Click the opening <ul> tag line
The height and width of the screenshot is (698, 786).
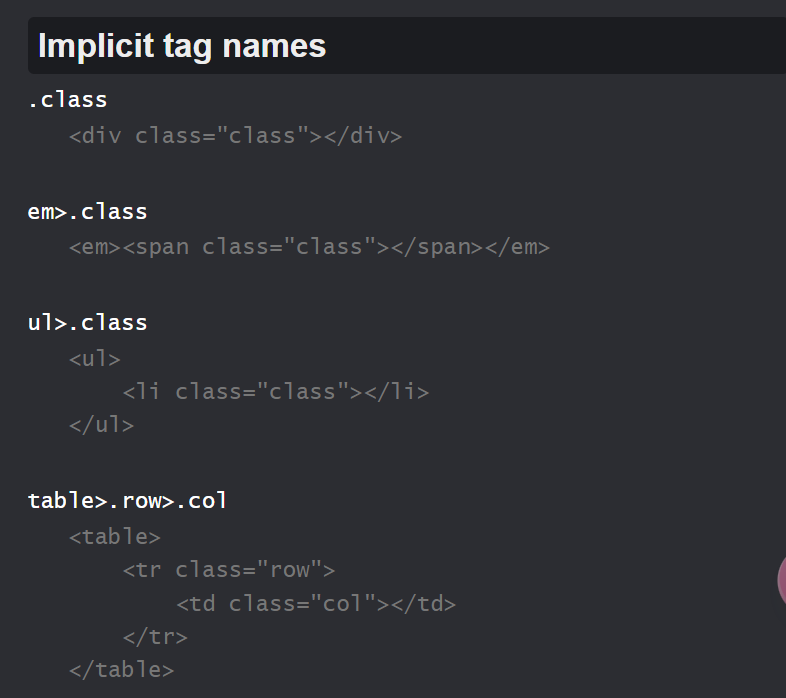point(95,359)
